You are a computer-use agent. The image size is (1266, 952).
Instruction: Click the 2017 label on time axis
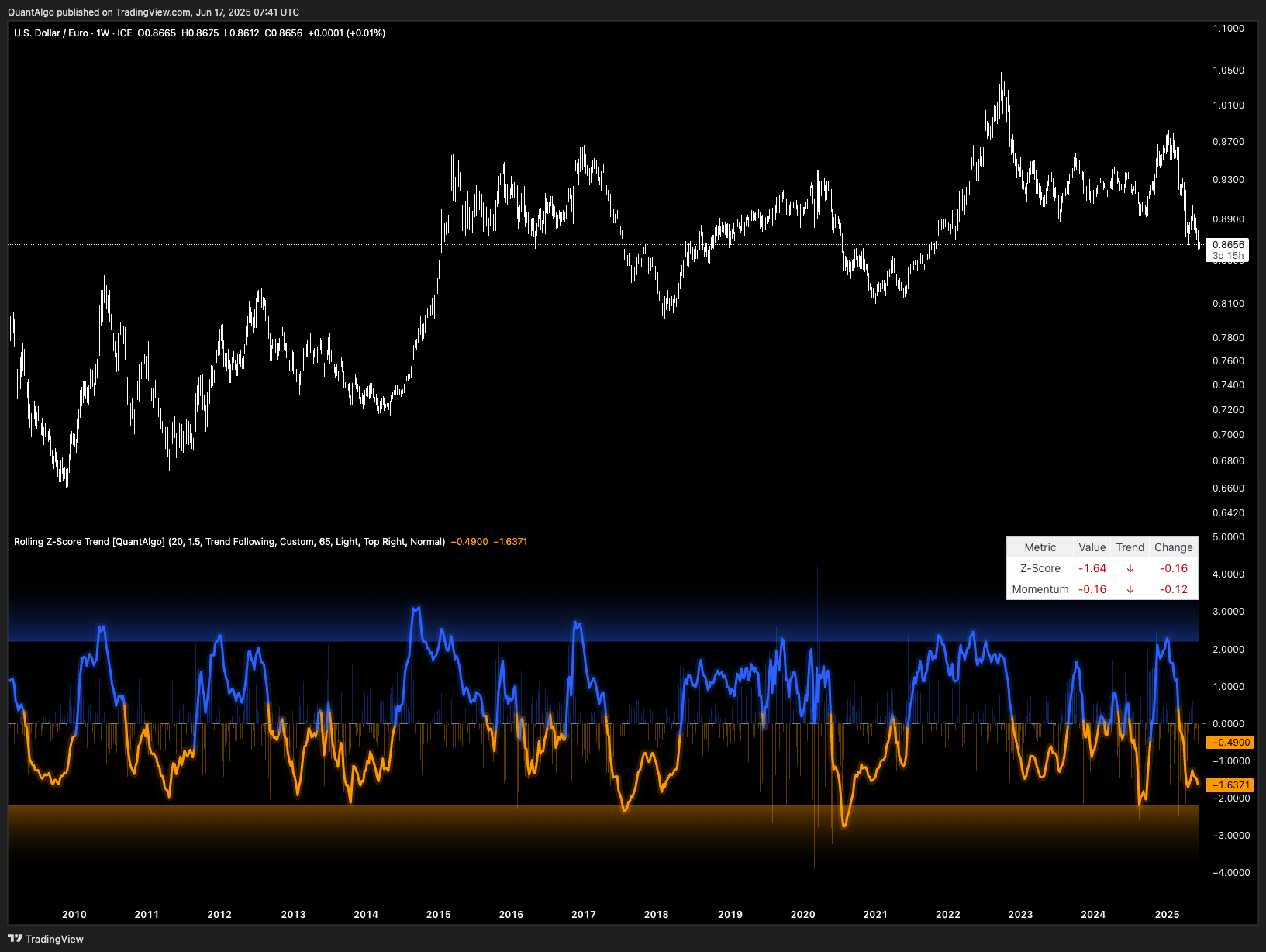[x=584, y=915]
